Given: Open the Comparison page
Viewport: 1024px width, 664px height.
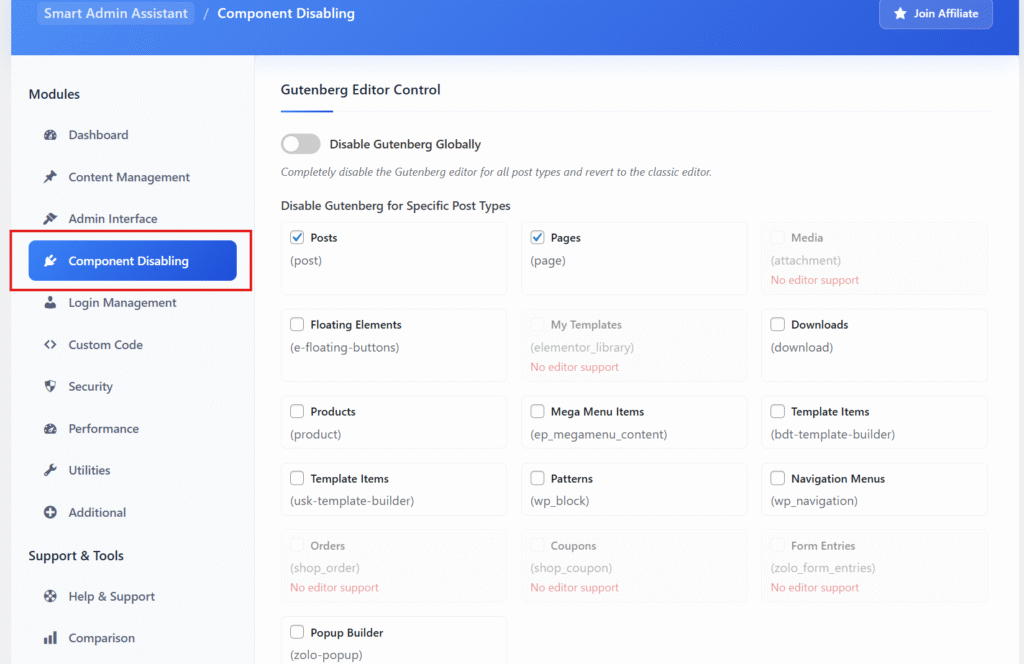Looking at the screenshot, I should coord(133,638).
